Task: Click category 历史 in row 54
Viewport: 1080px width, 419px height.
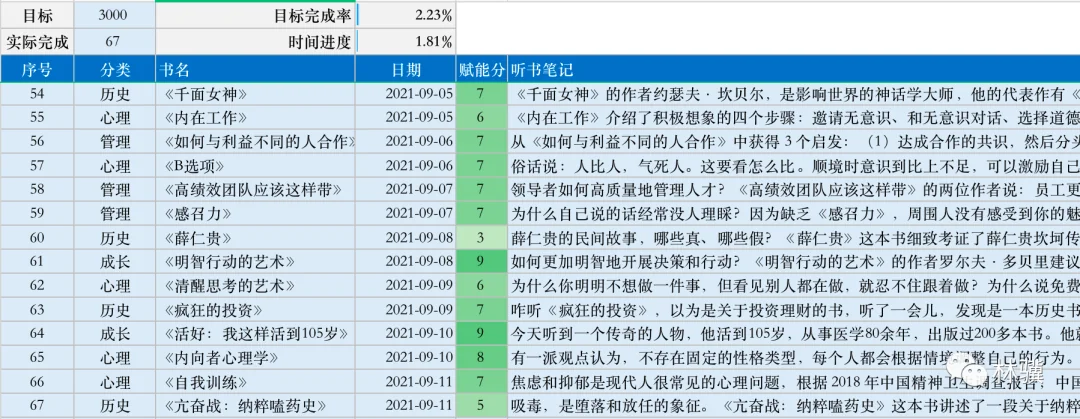Action: coord(114,94)
